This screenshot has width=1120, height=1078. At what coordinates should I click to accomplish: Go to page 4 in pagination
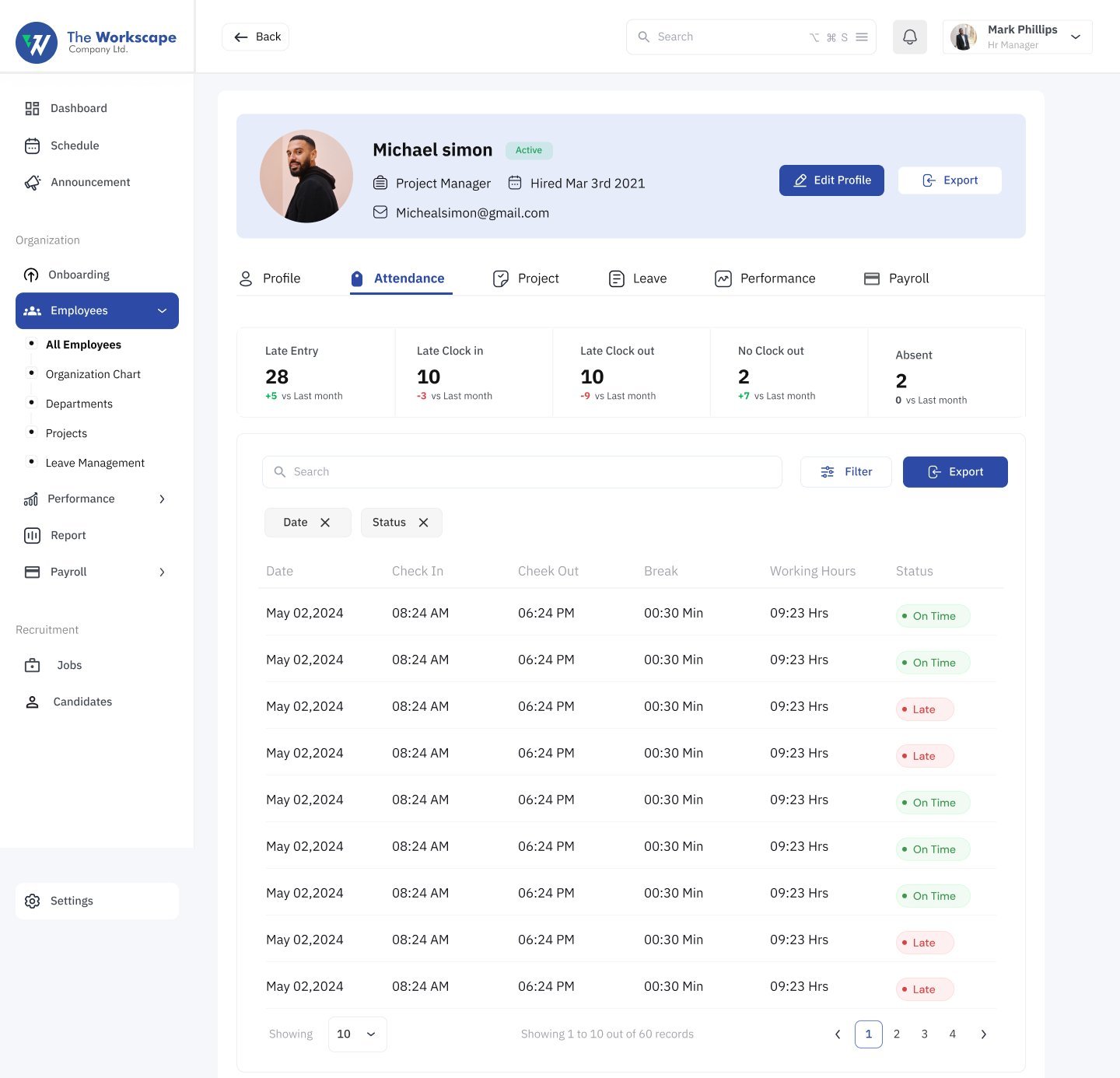click(x=953, y=1034)
